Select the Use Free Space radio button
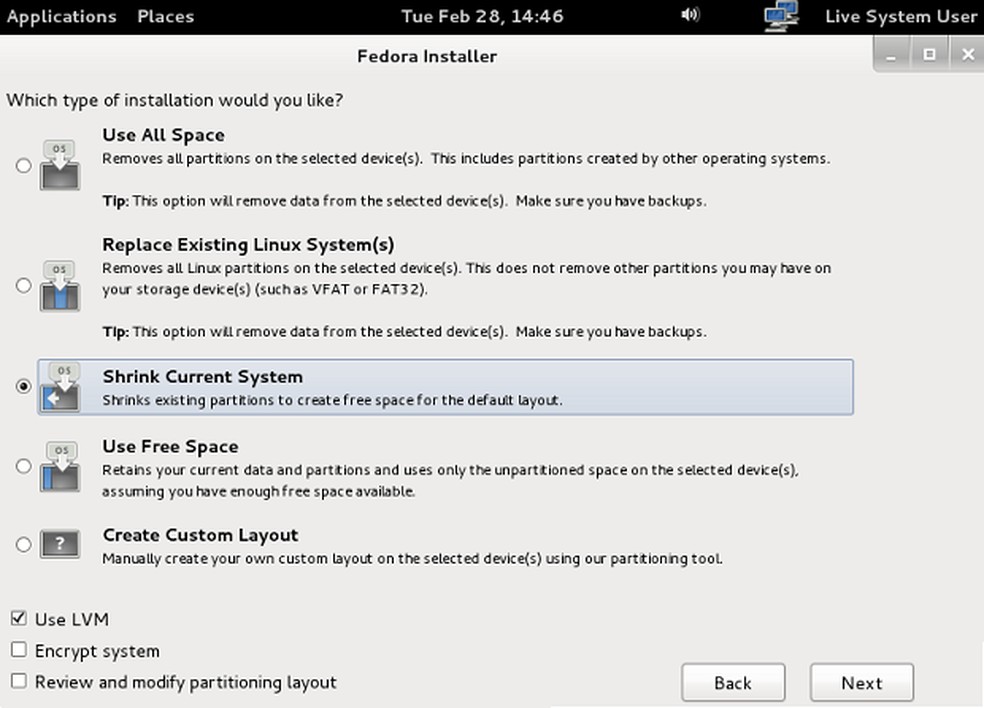 pyautogui.click(x=24, y=466)
